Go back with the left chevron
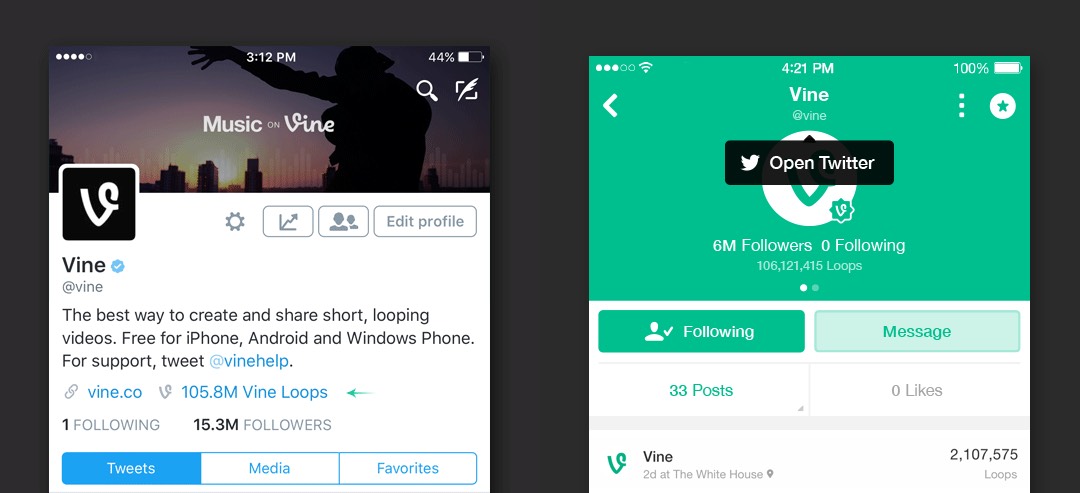The width and height of the screenshot is (1080, 493). click(x=610, y=105)
